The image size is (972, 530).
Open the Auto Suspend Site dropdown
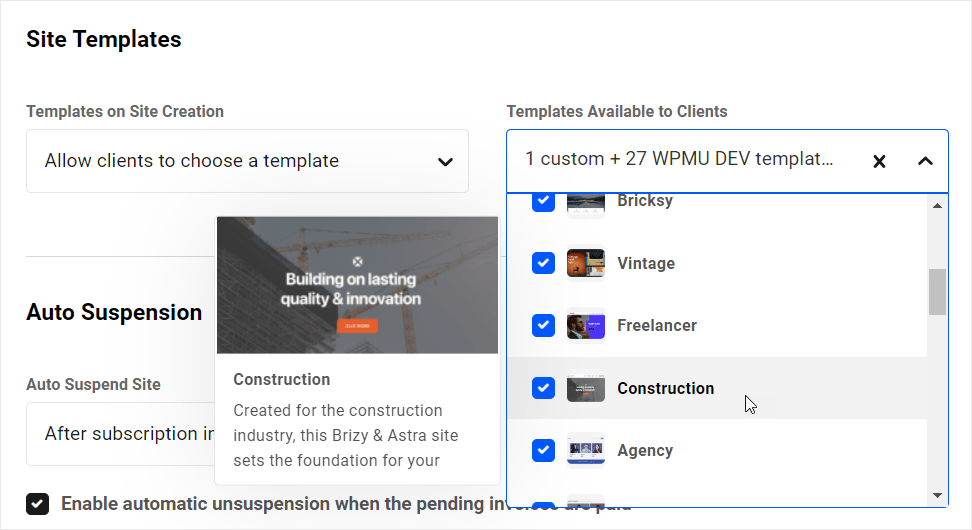(x=120, y=434)
